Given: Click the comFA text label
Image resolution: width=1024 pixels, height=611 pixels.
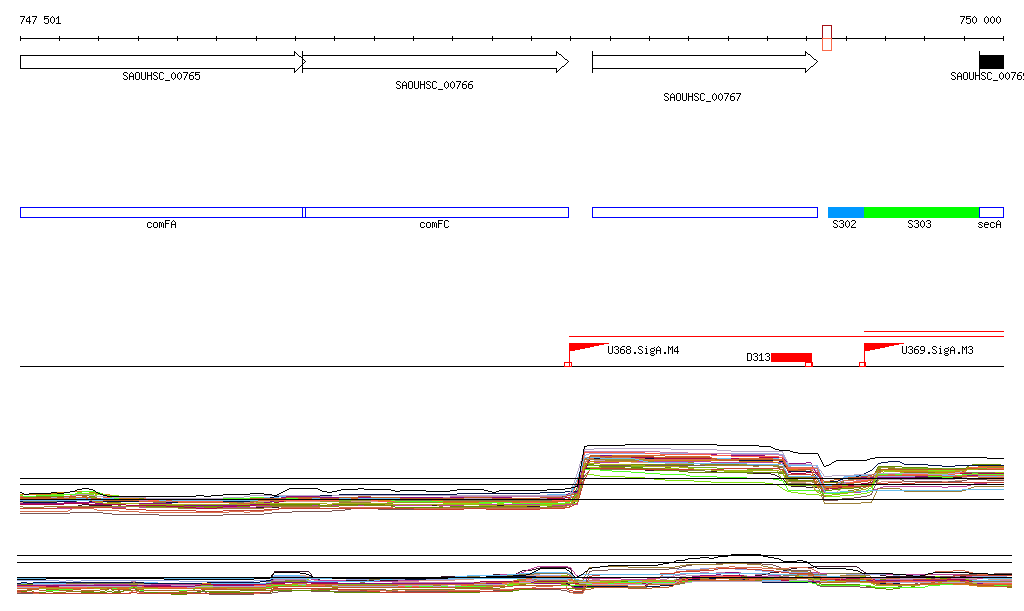Looking at the screenshot, I should click(161, 225).
